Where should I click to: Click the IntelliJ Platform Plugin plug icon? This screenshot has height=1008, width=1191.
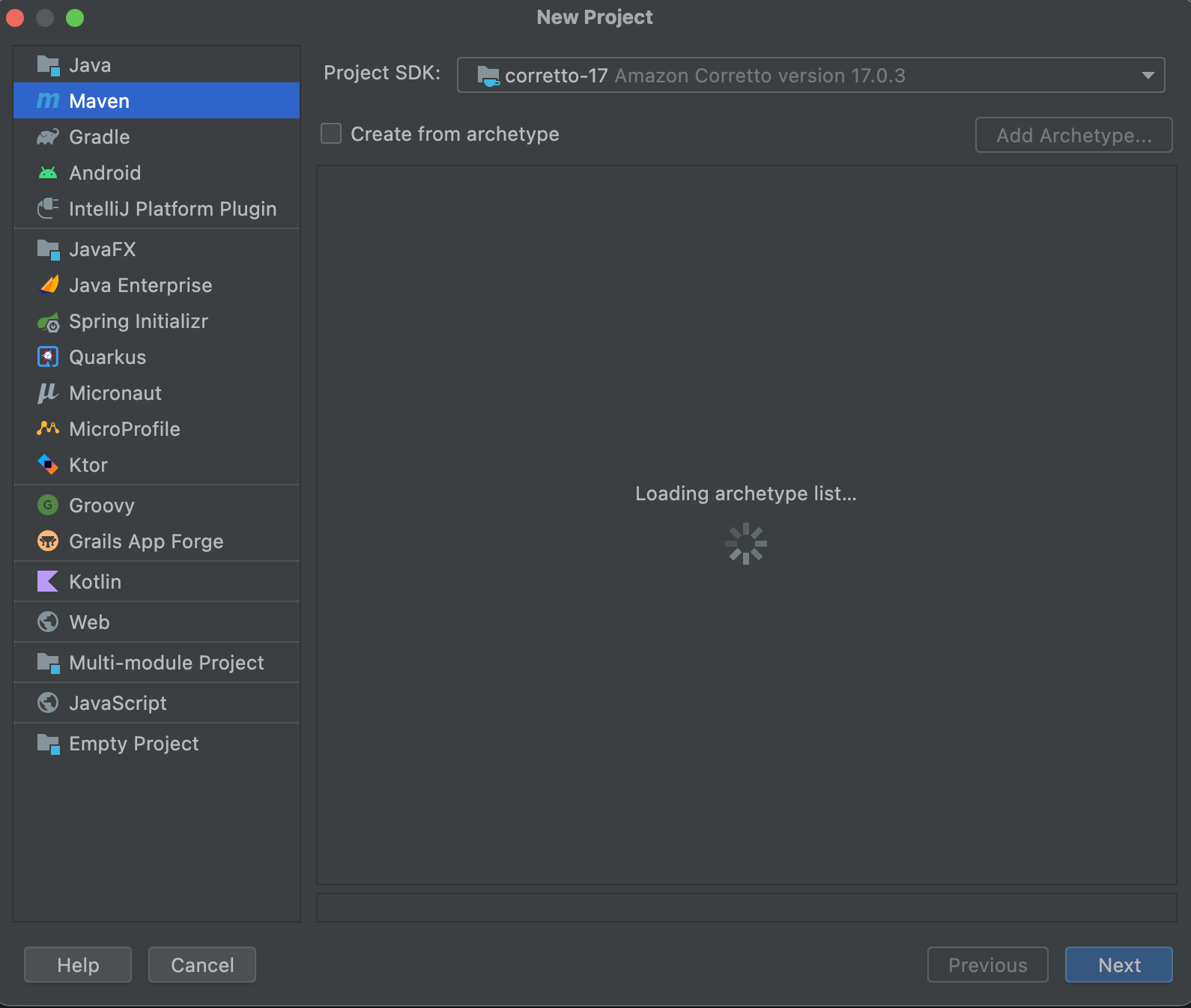[48, 208]
